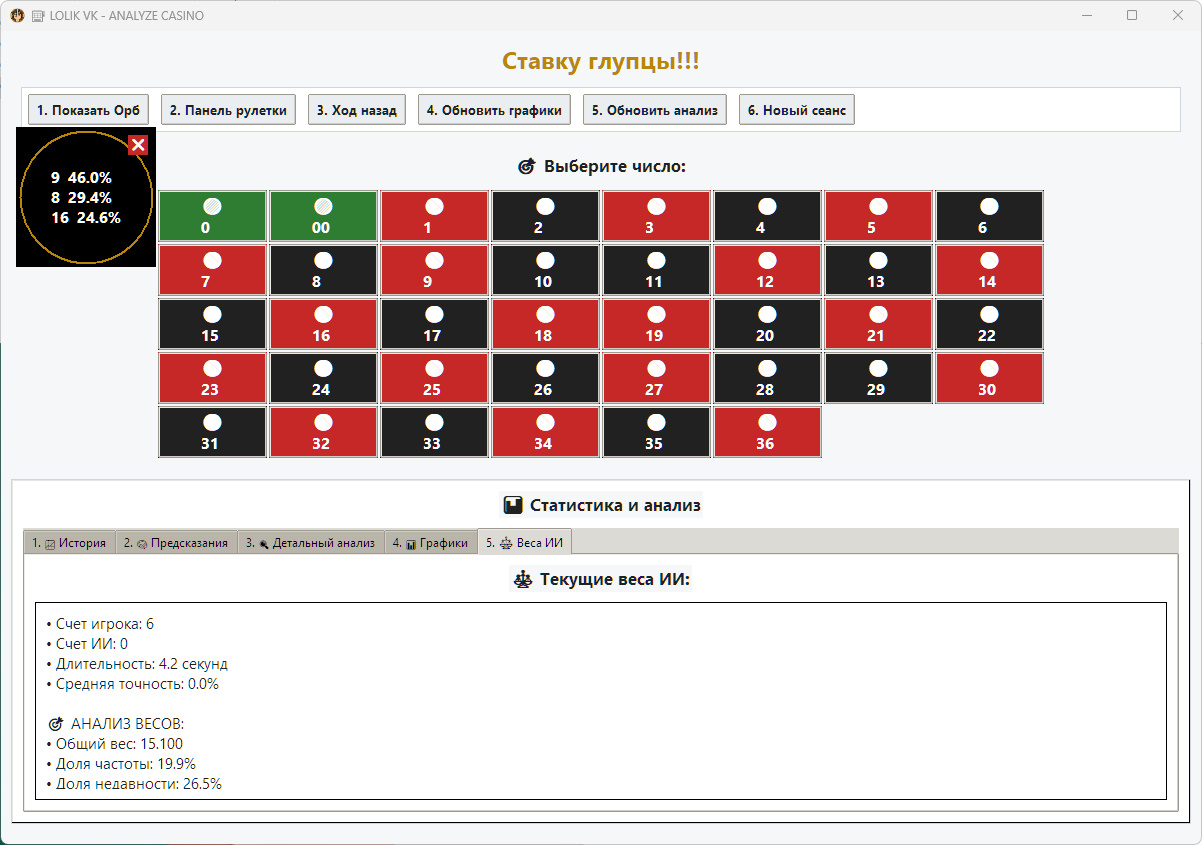Viewport: 1202px width, 845px height.
Task: Choose red number 25
Action: coord(434,378)
